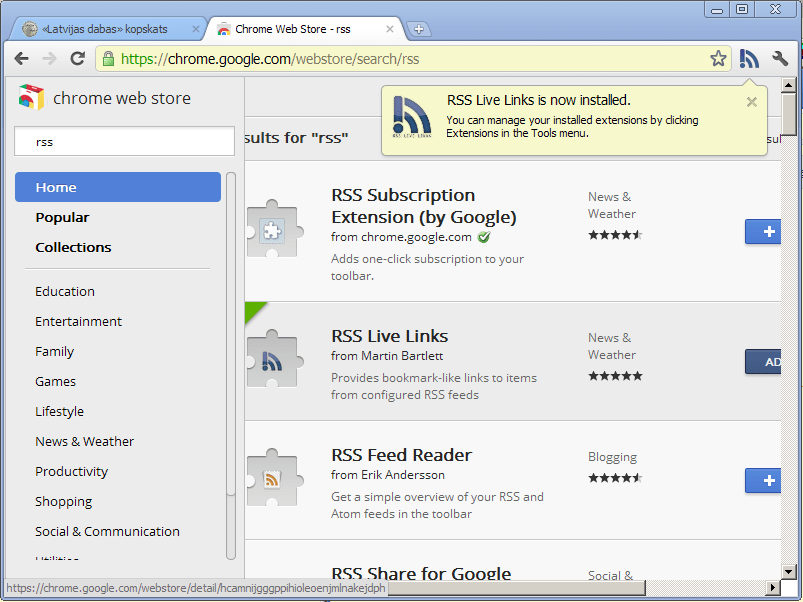Viewport: 803px width, 602px height.
Task: Click the chrome web store logo
Action: coord(104,97)
